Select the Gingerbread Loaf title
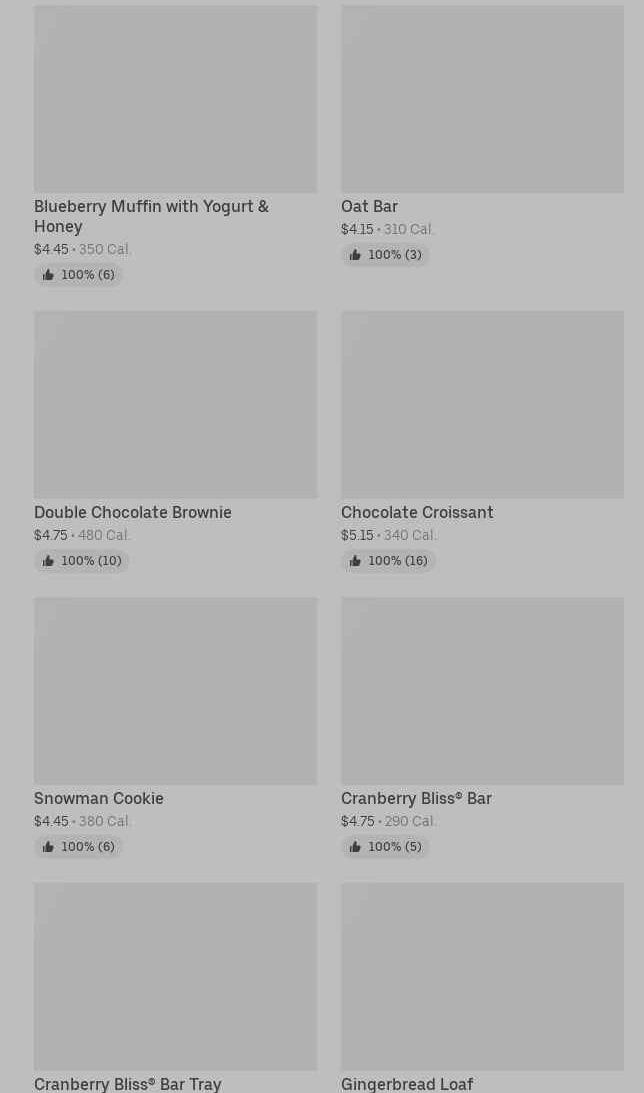 click(x=407, y=1084)
